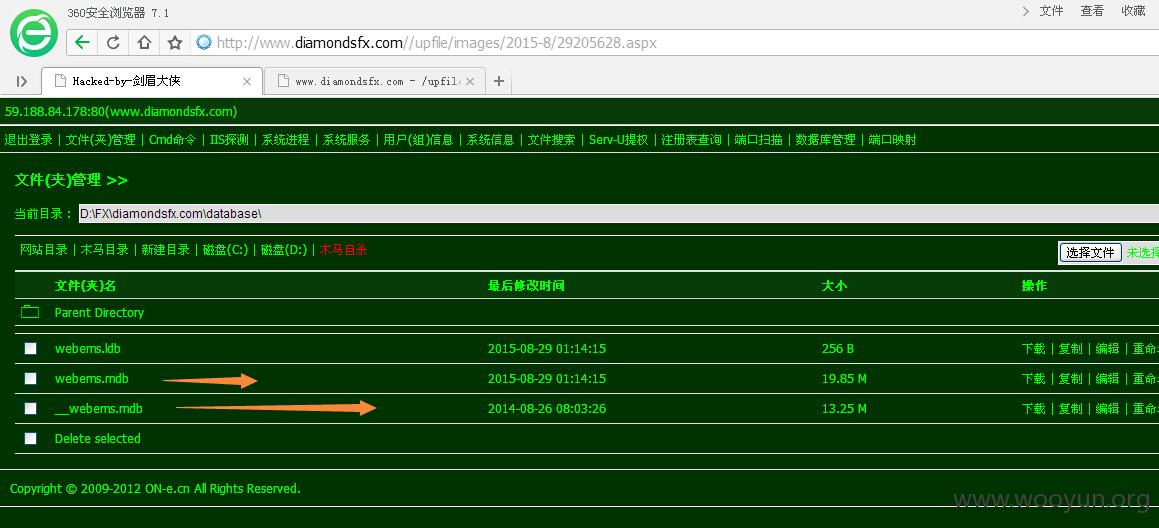This screenshot has height=528, width=1159.
Task: Click 退出登录 logout link
Action: pyautogui.click(x=29, y=140)
